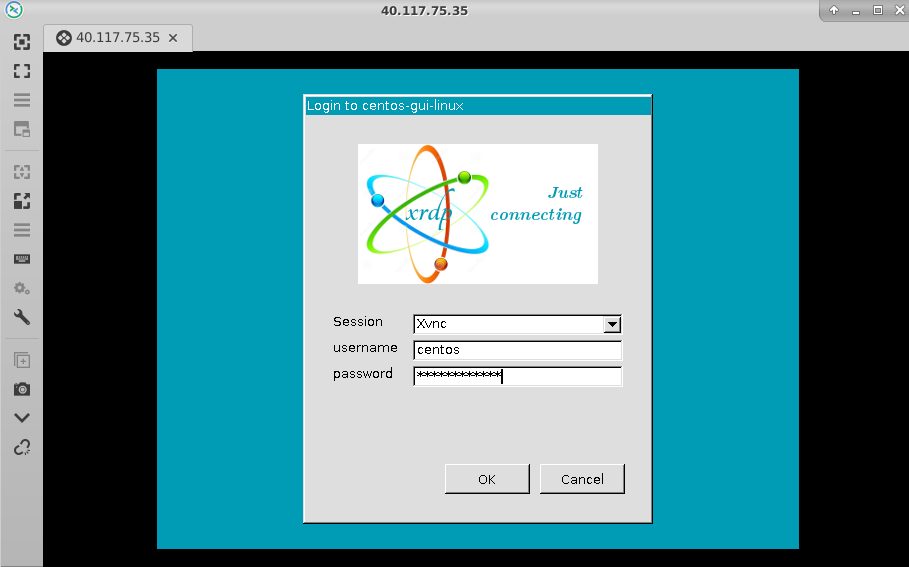The width and height of the screenshot is (909, 567).
Task: Expand the Session dropdown arrow
Action: (612, 325)
